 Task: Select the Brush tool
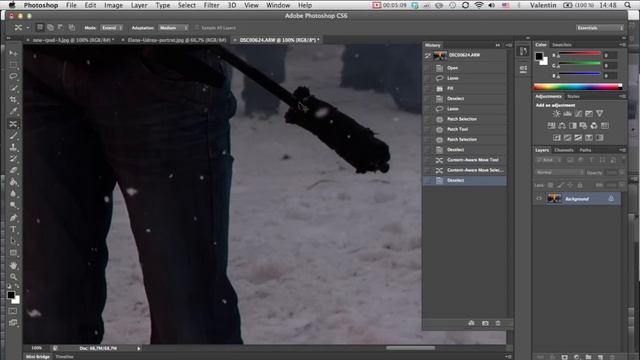(x=13, y=135)
